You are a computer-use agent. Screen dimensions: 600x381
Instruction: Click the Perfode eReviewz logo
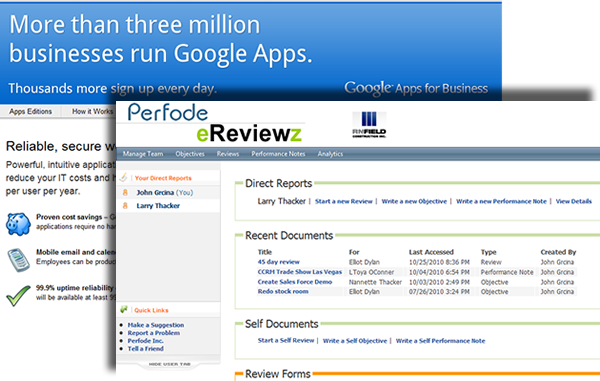pos(215,123)
